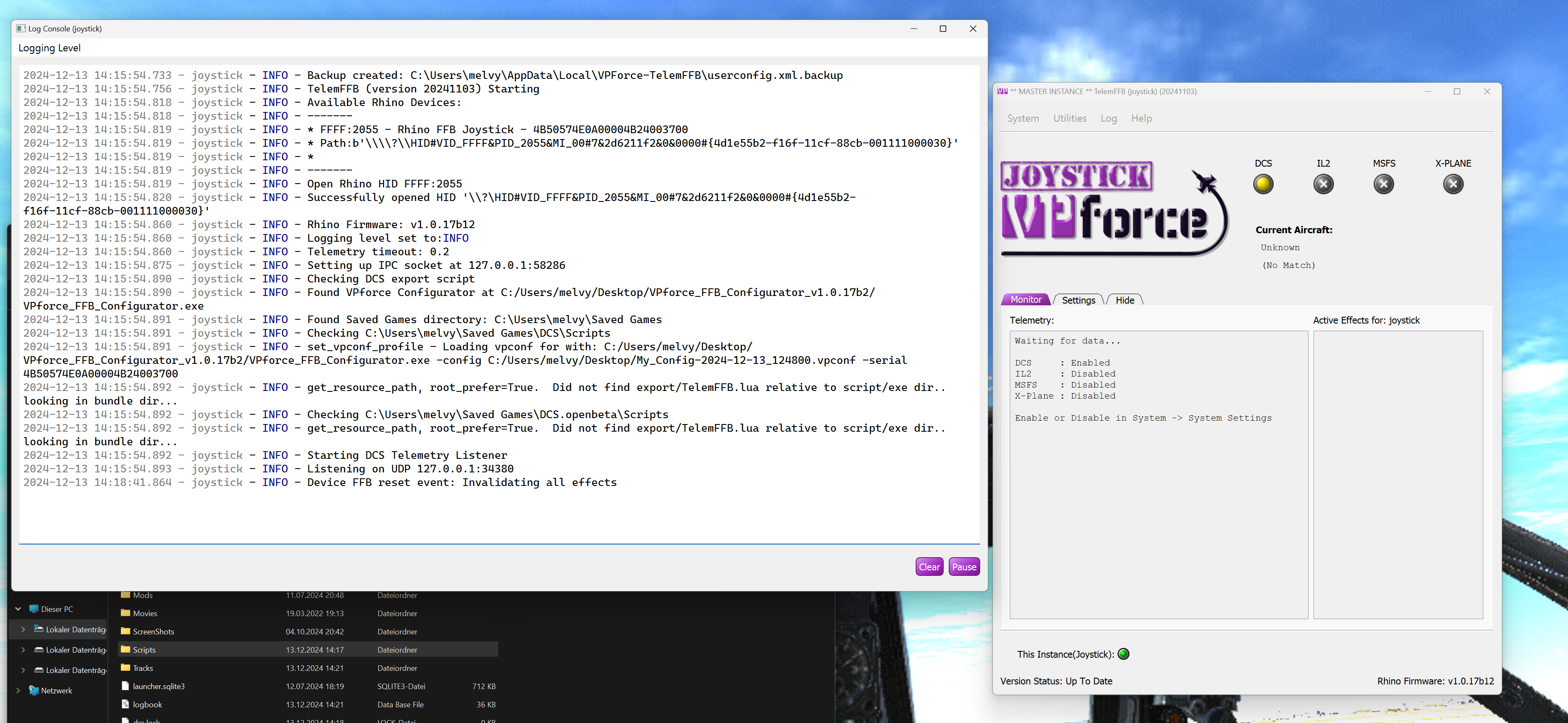Click the yellow DCS status indicator
The width and height of the screenshot is (1568, 723).
[x=1263, y=184]
